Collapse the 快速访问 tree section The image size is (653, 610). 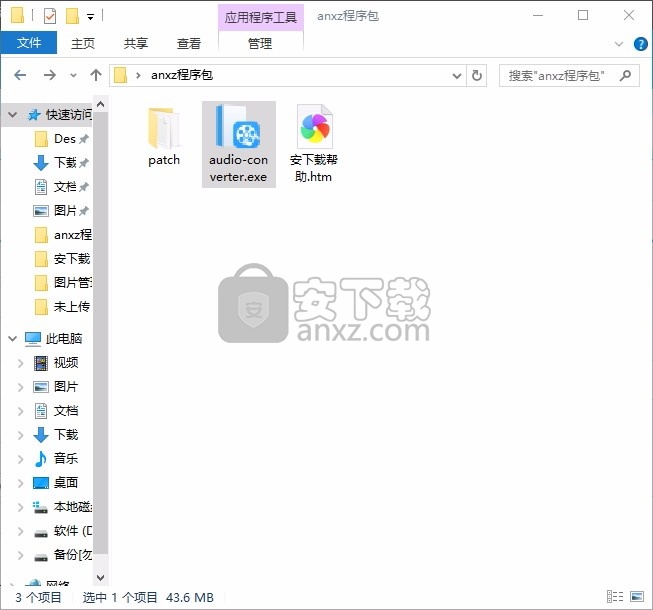[x=12, y=115]
